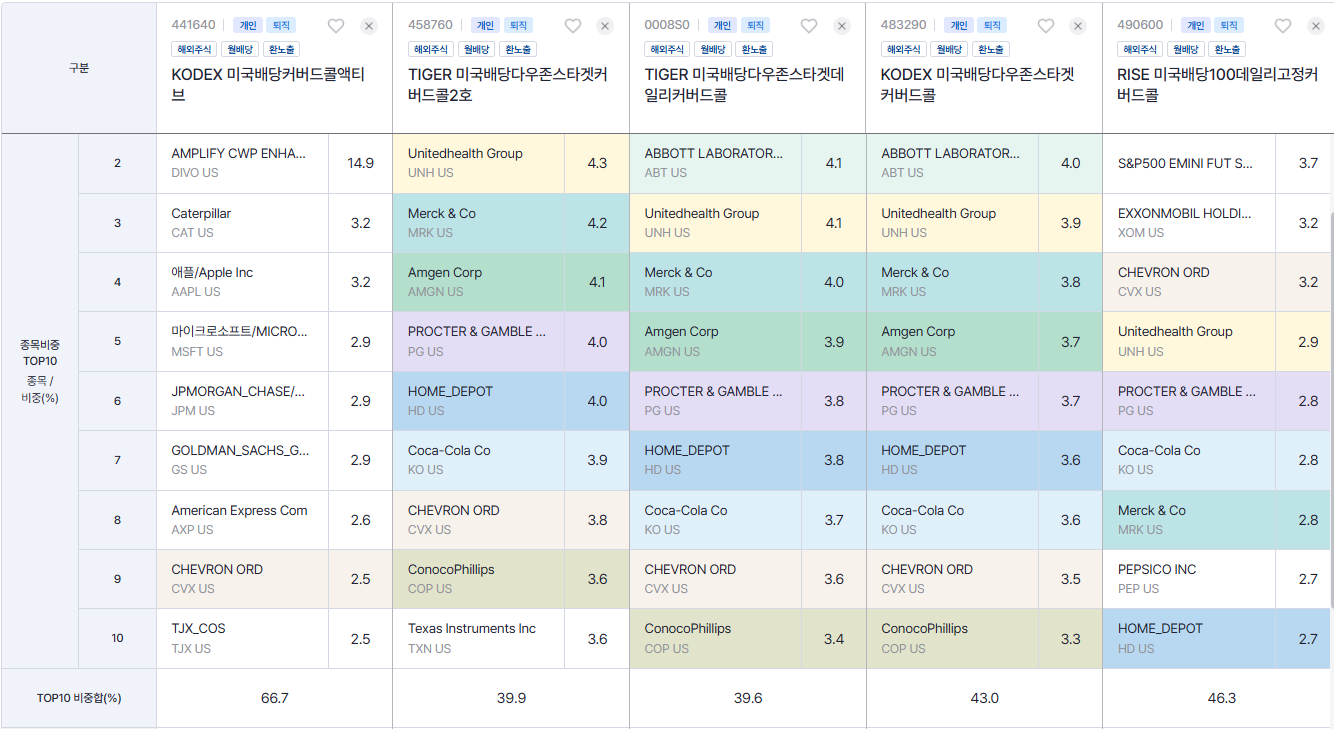Screen dimensions: 1334x729
Task: Click the 개인 badge beside code 483290
Action: (x=959, y=25)
